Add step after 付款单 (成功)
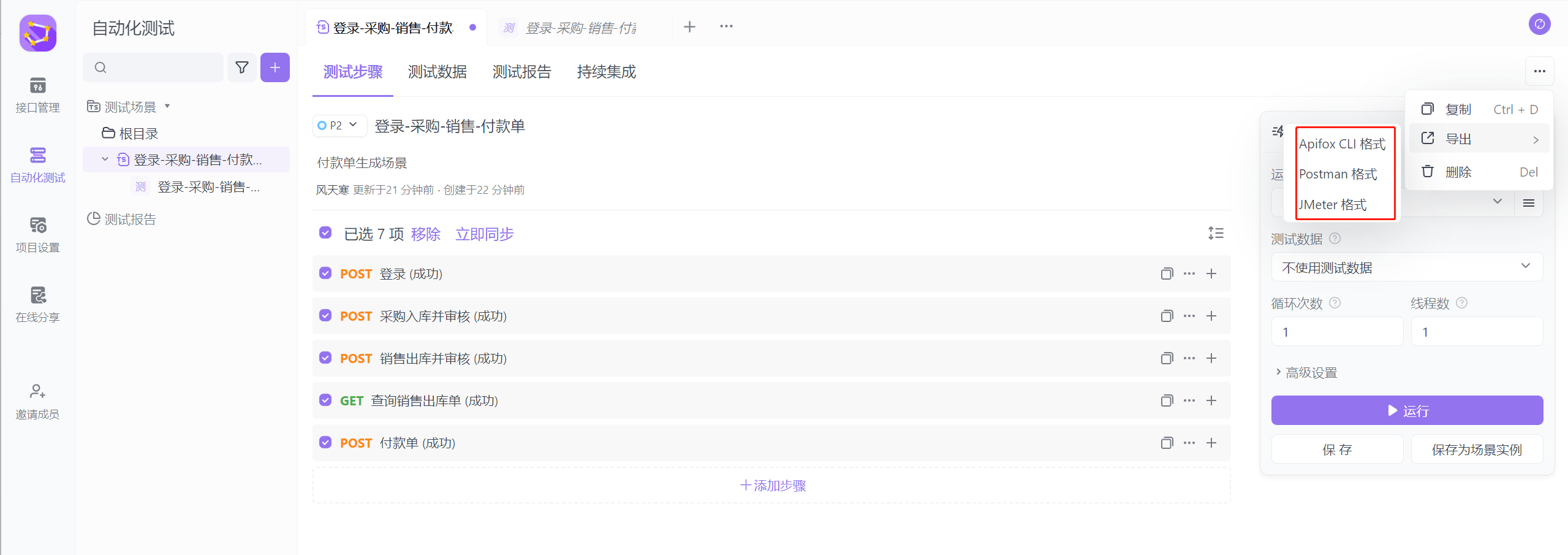 click(x=1211, y=443)
